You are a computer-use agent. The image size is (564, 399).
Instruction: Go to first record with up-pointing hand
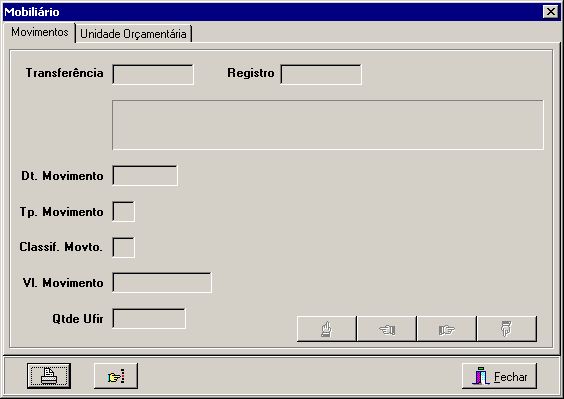click(327, 329)
